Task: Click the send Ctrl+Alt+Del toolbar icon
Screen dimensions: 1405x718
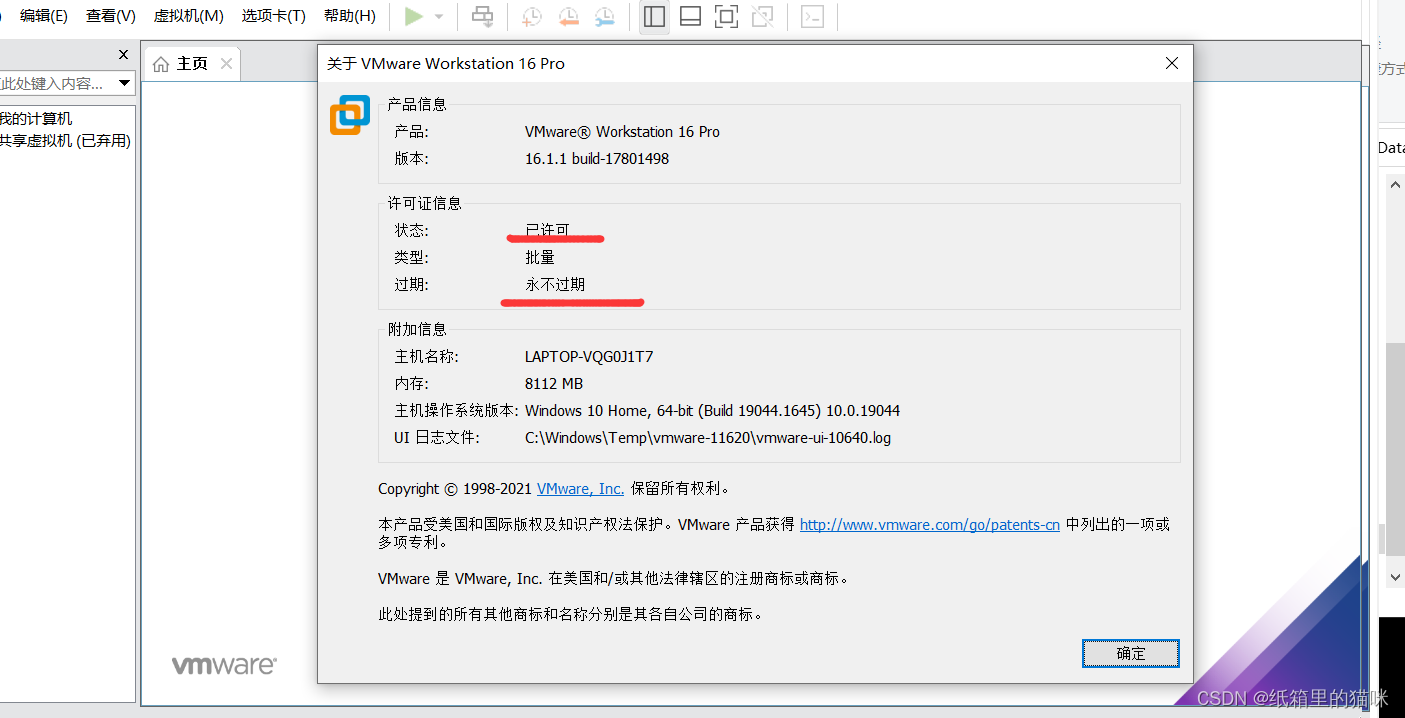Action: (x=483, y=16)
